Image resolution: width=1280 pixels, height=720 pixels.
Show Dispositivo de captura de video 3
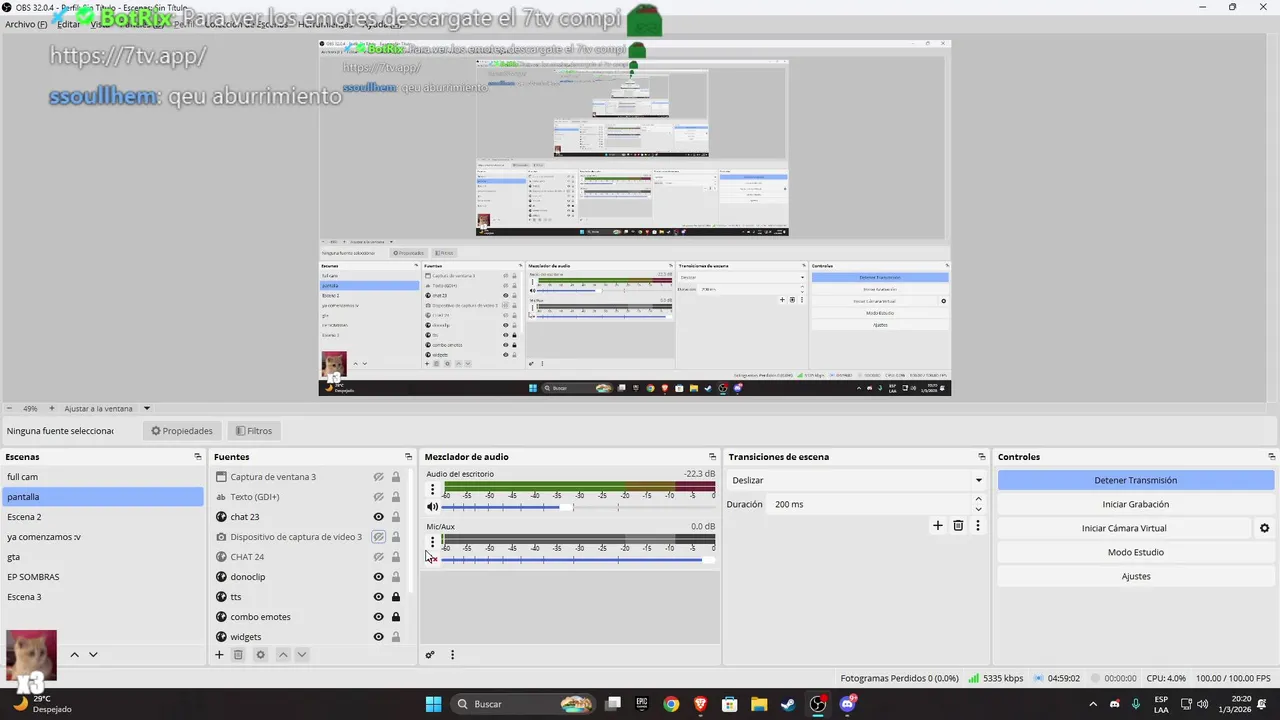(379, 537)
